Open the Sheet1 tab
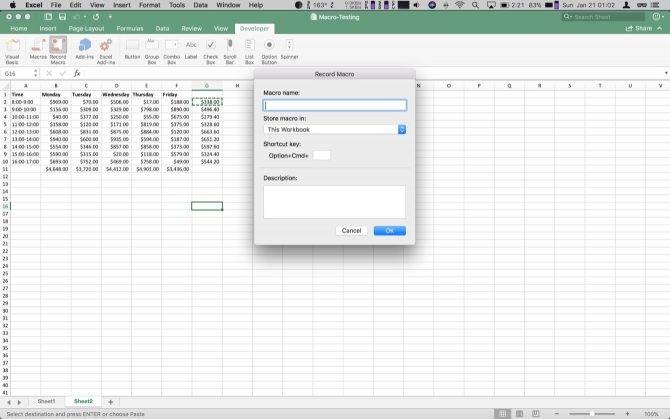 (x=47, y=401)
